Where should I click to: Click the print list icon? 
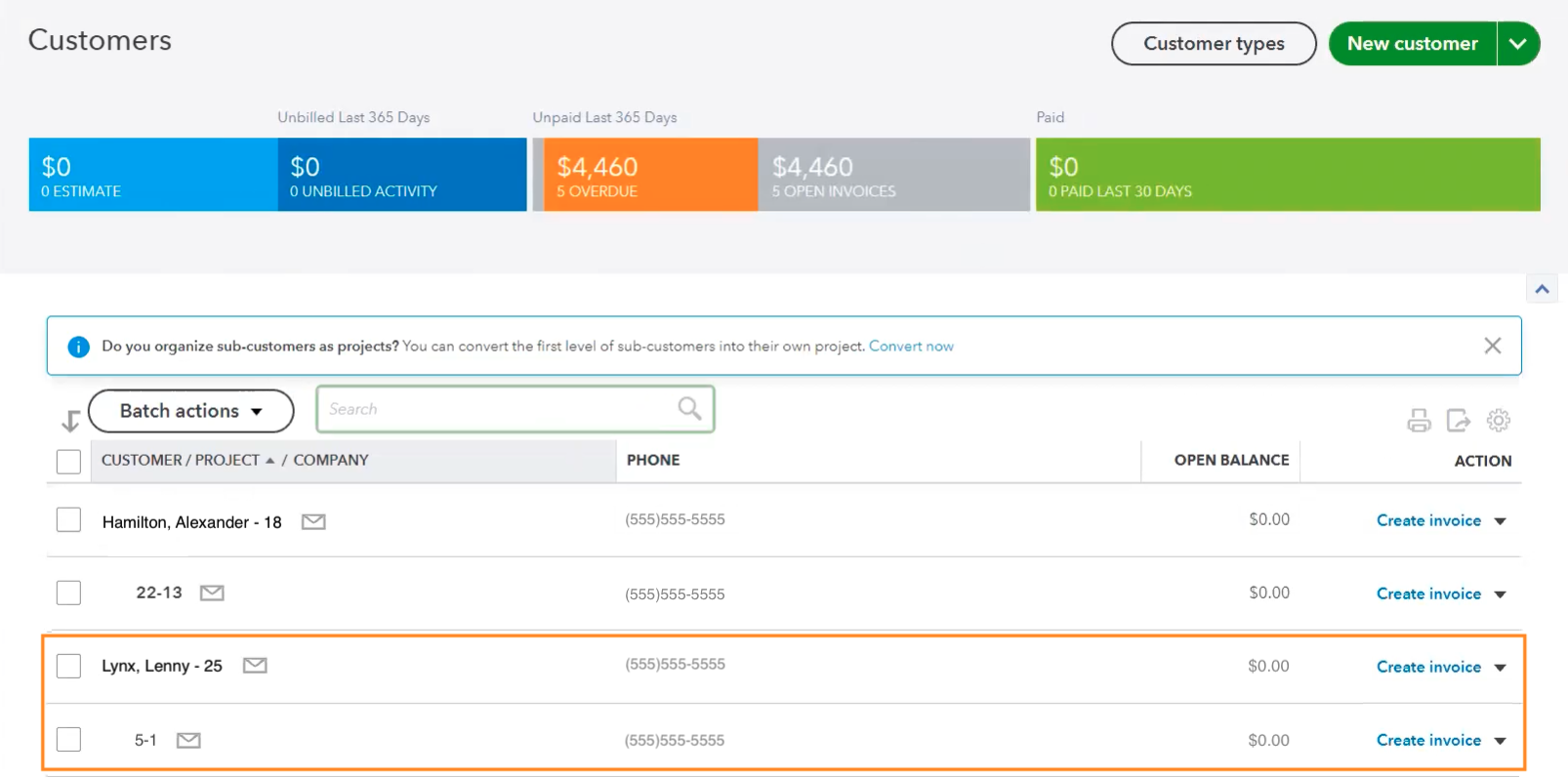pos(1419,421)
